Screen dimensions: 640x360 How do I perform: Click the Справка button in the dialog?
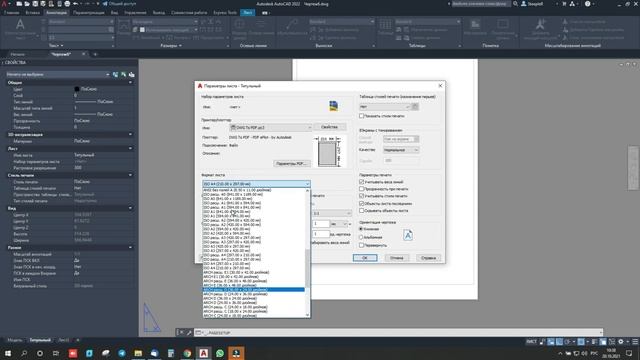point(429,258)
